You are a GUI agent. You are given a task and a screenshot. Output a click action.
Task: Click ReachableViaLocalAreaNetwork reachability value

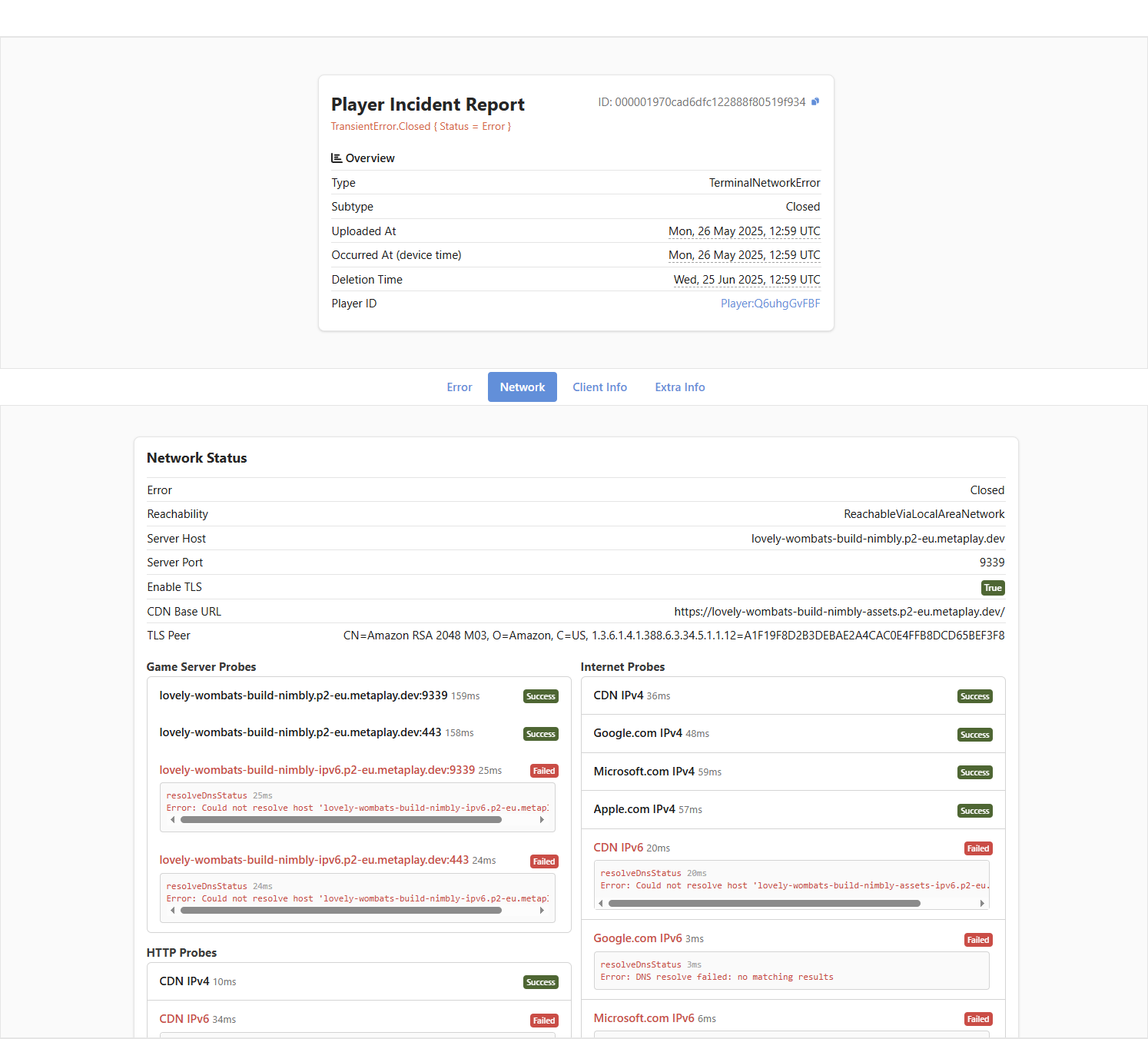[924, 514]
